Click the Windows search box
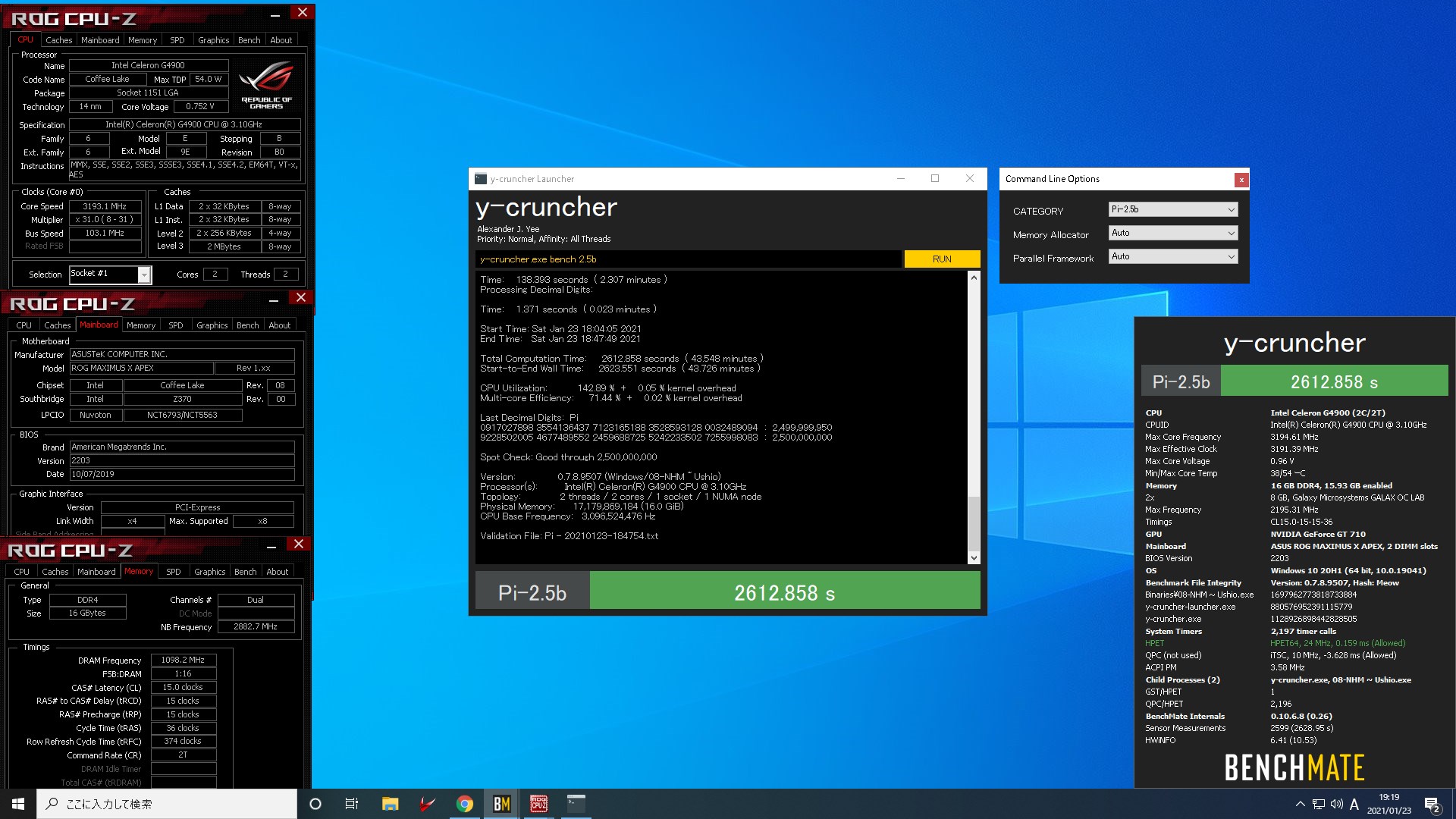Image resolution: width=1456 pixels, height=819 pixels. click(167, 804)
